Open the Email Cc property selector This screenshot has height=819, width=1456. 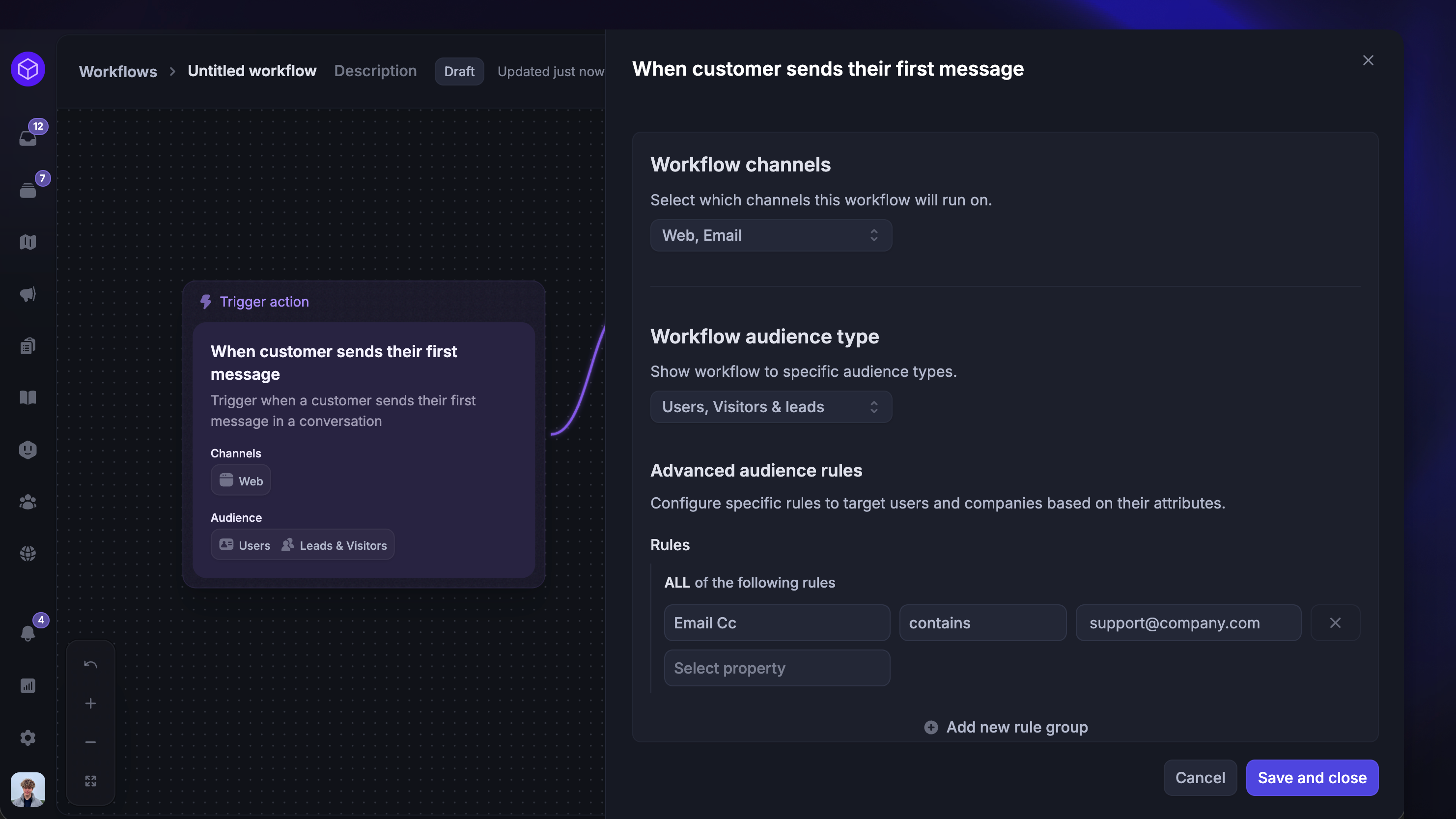click(777, 623)
